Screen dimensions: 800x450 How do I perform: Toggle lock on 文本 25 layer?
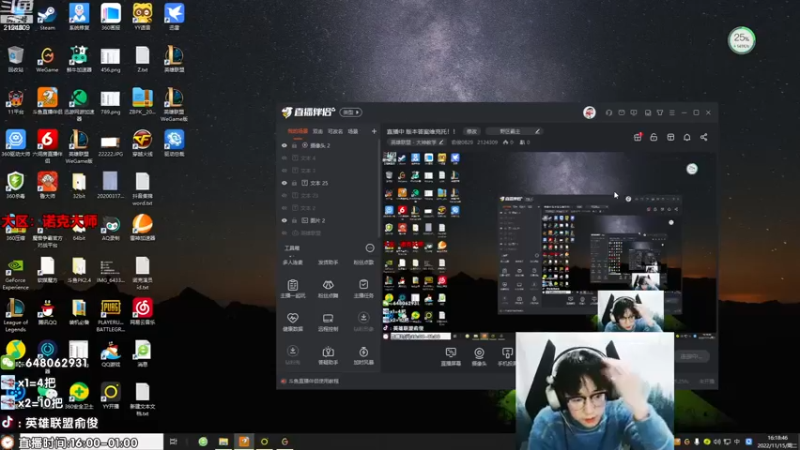pyautogui.click(x=294, y=183)
